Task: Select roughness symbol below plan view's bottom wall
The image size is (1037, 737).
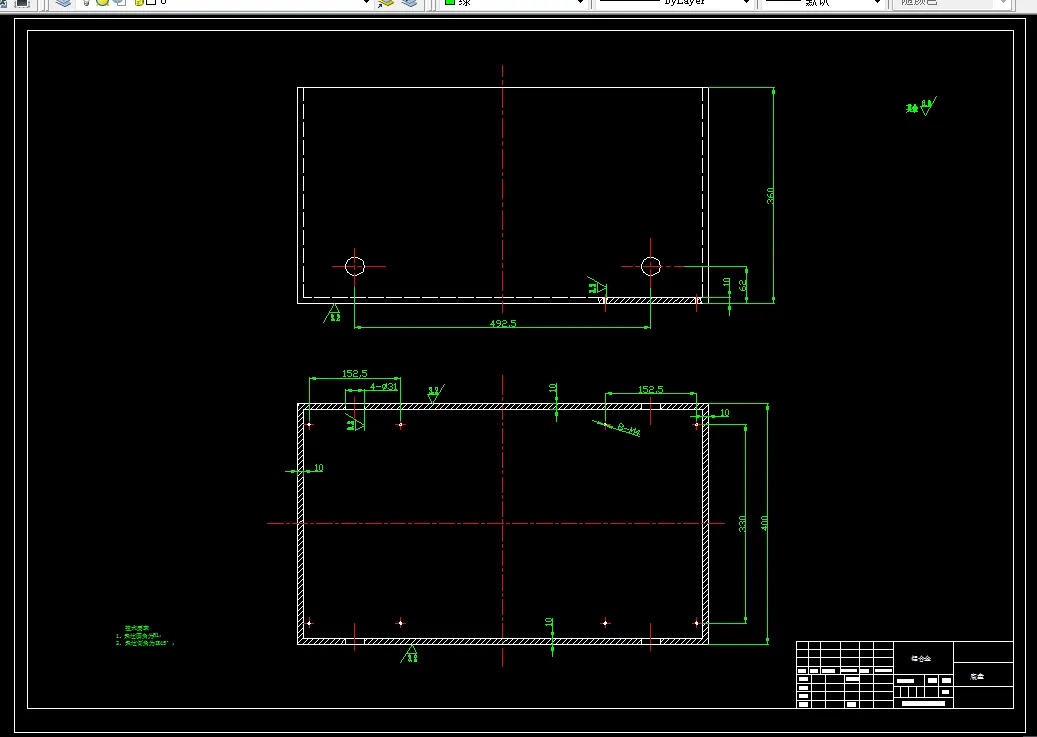Action: (x=409, y=653)
